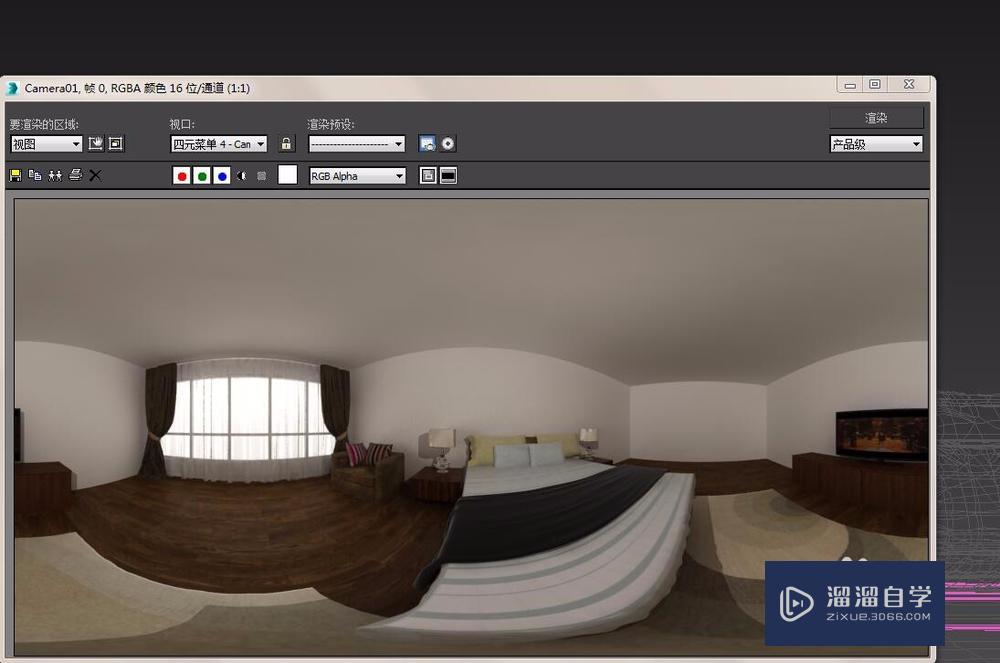This screenshot has height=663, width=1000.
Task: Toggle the viewport lock padlock
Action: (286, 143)
